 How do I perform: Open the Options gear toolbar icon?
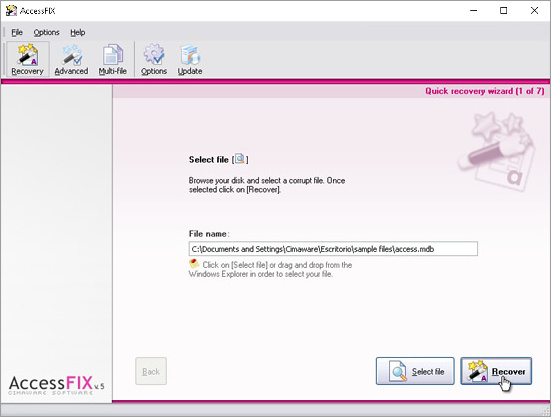point(154,59)
